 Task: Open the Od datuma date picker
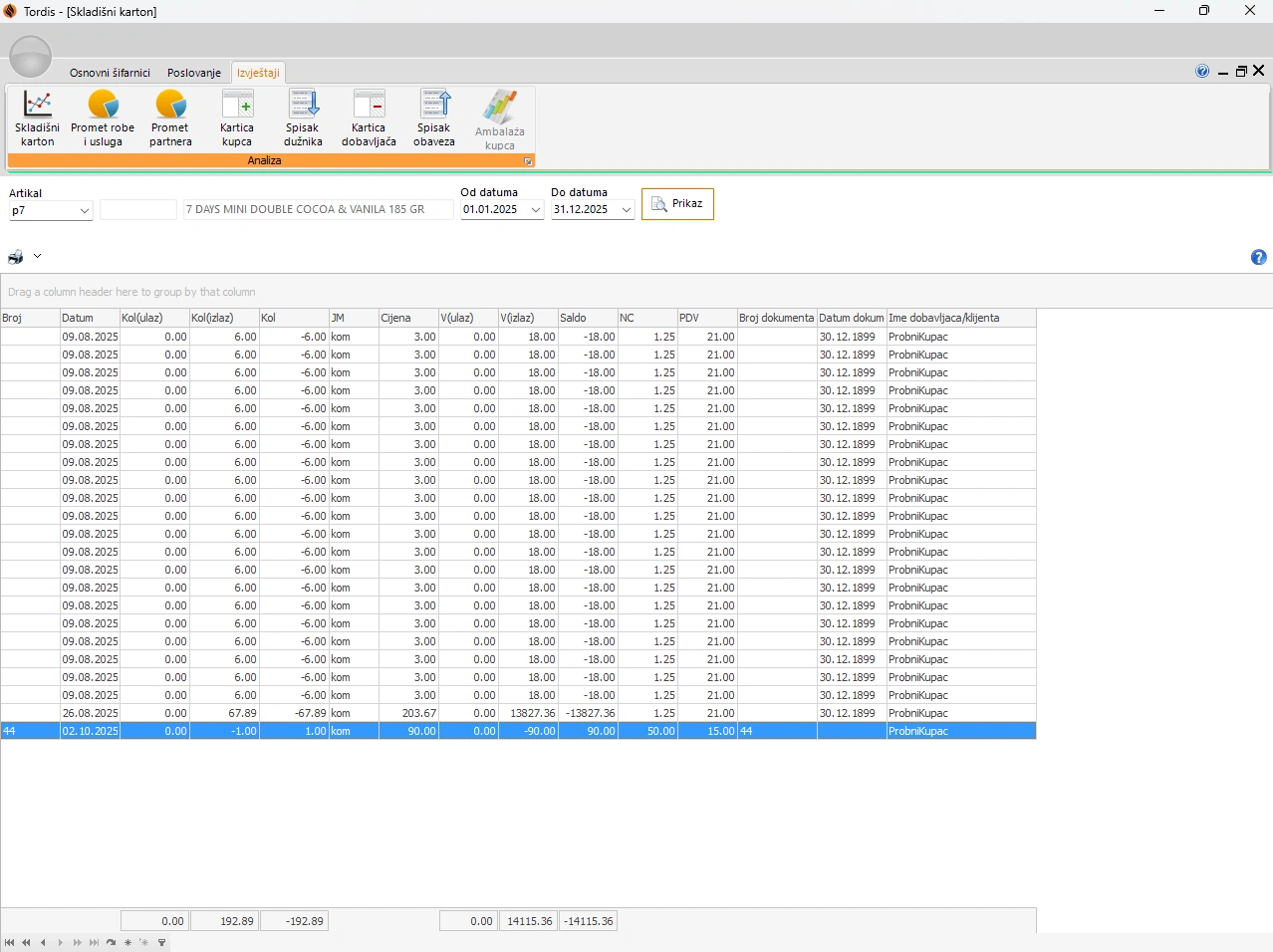pos(536,210)
